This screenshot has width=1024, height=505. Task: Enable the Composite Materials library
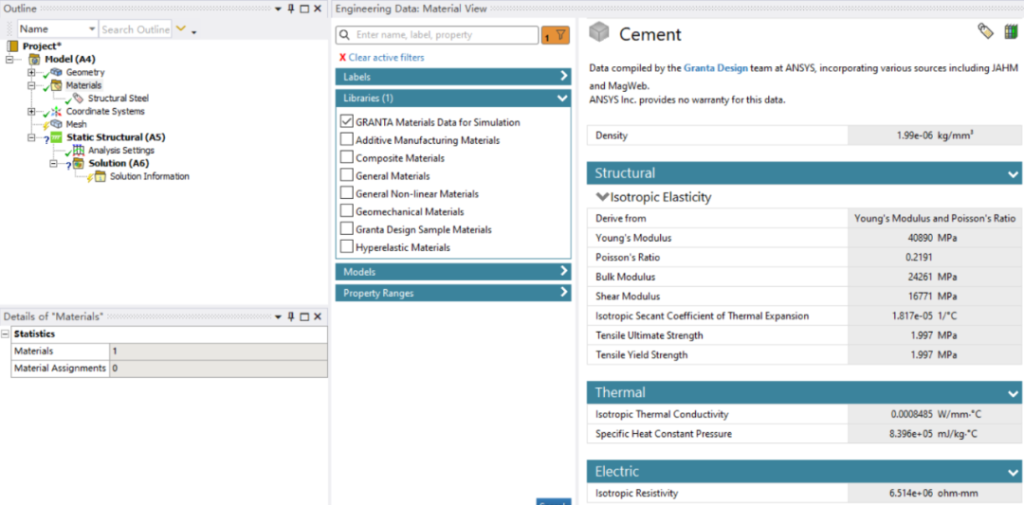(347, 158)
